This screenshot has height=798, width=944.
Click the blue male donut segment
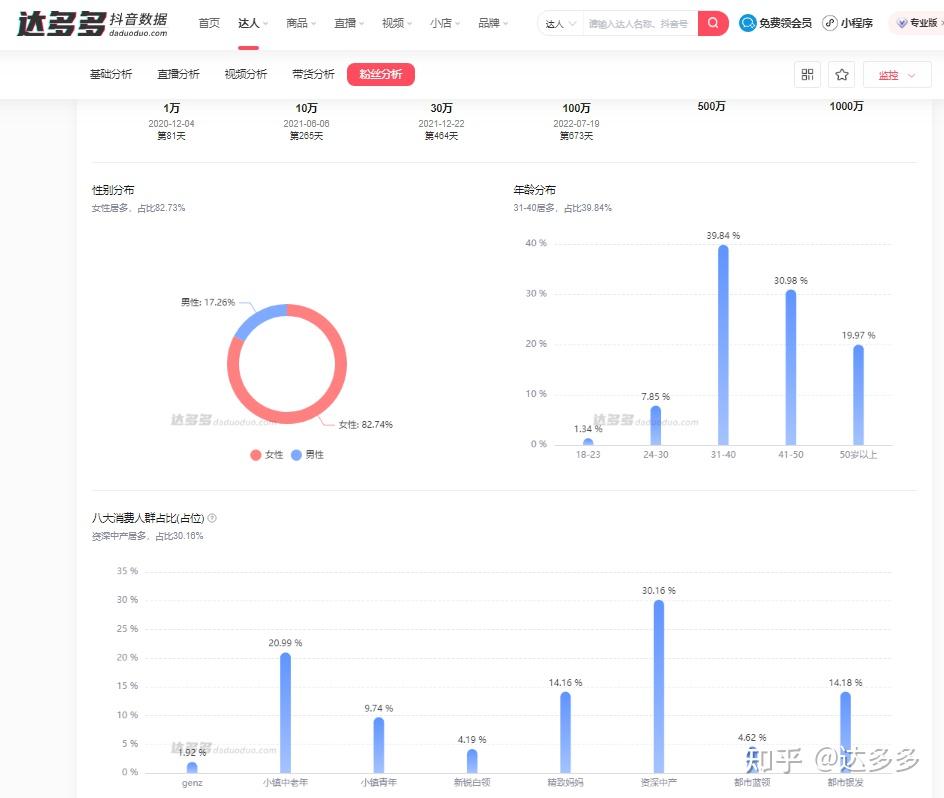258,319
